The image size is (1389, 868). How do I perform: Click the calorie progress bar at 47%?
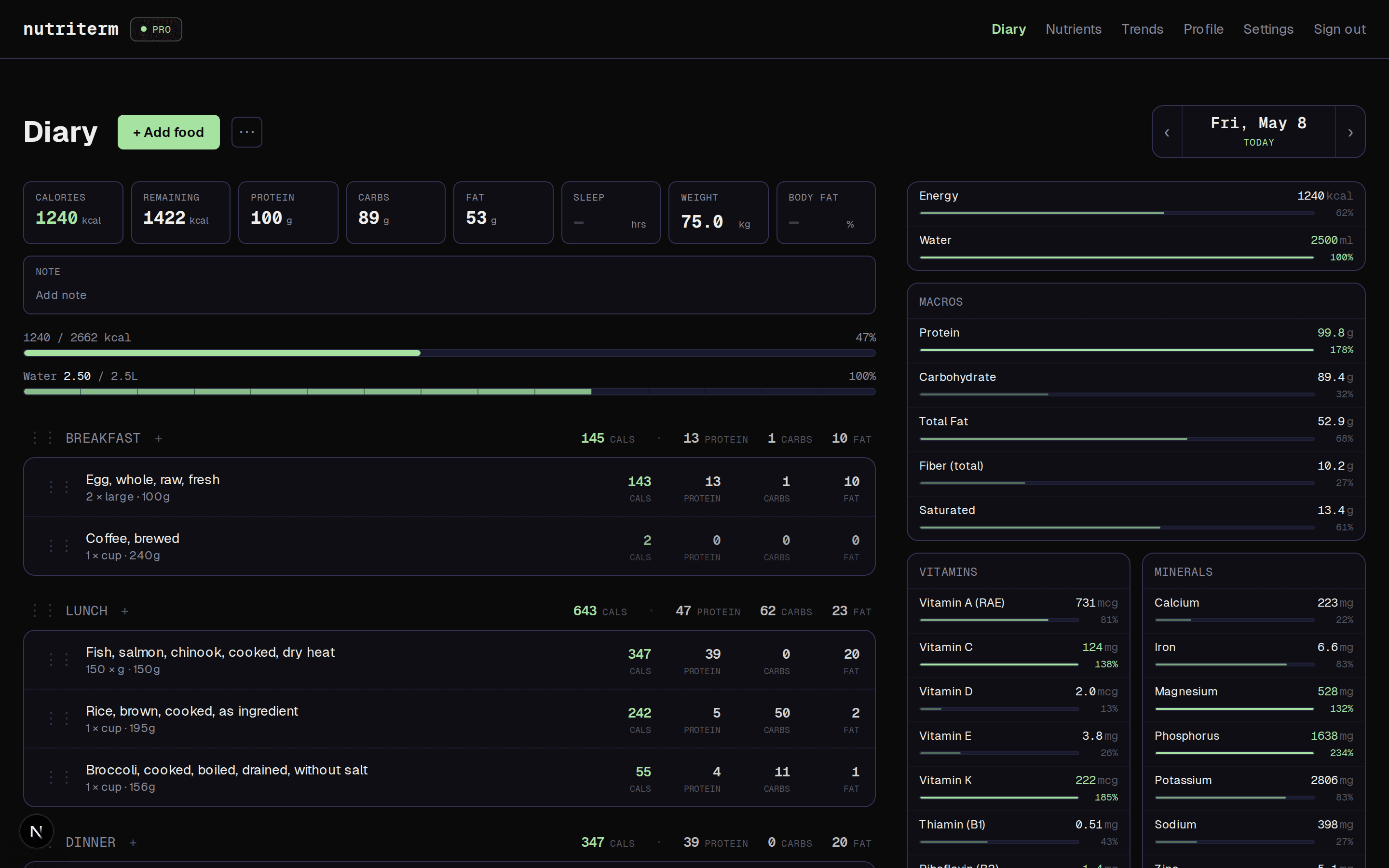tap(449, 353)
